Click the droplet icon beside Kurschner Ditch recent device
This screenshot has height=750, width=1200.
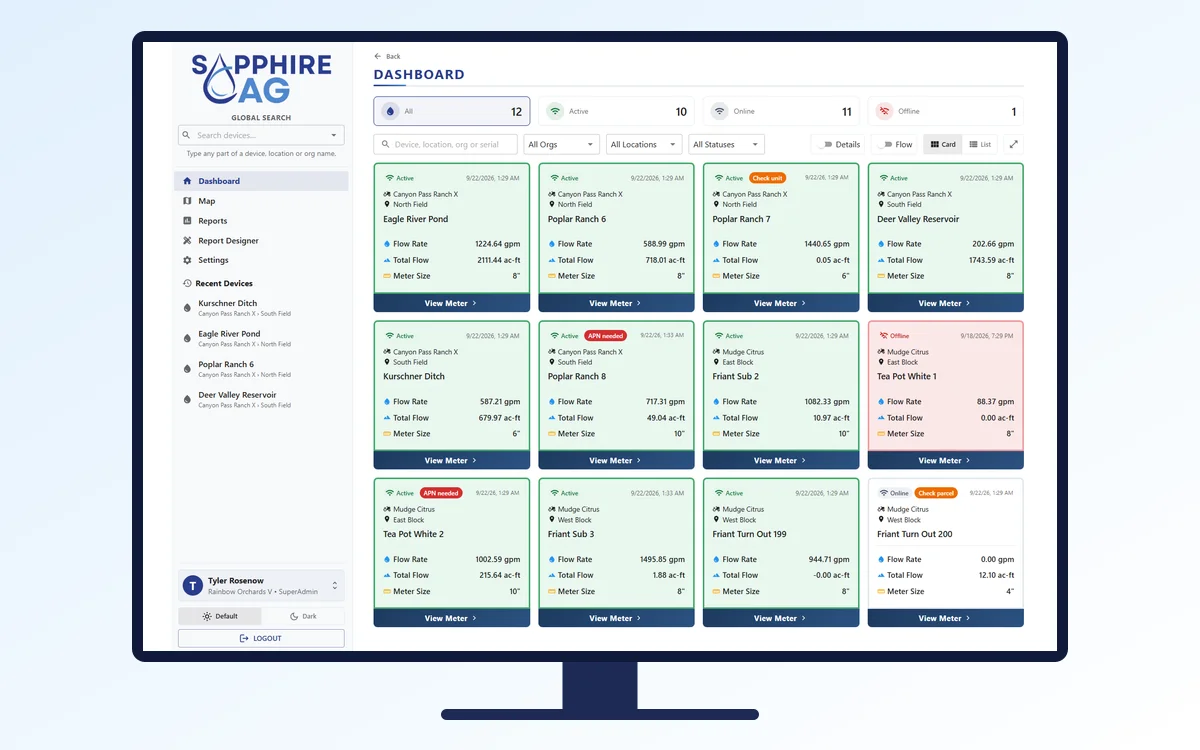(187, 308)
